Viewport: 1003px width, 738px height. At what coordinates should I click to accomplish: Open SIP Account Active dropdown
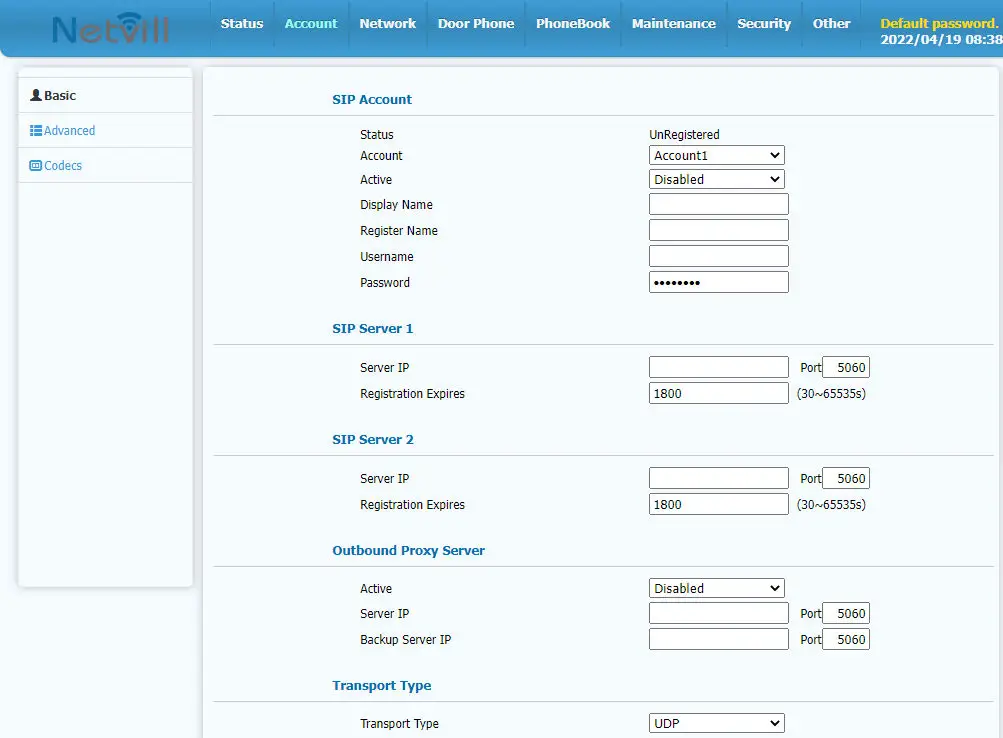pyautogui.click(x=716, y=180)
